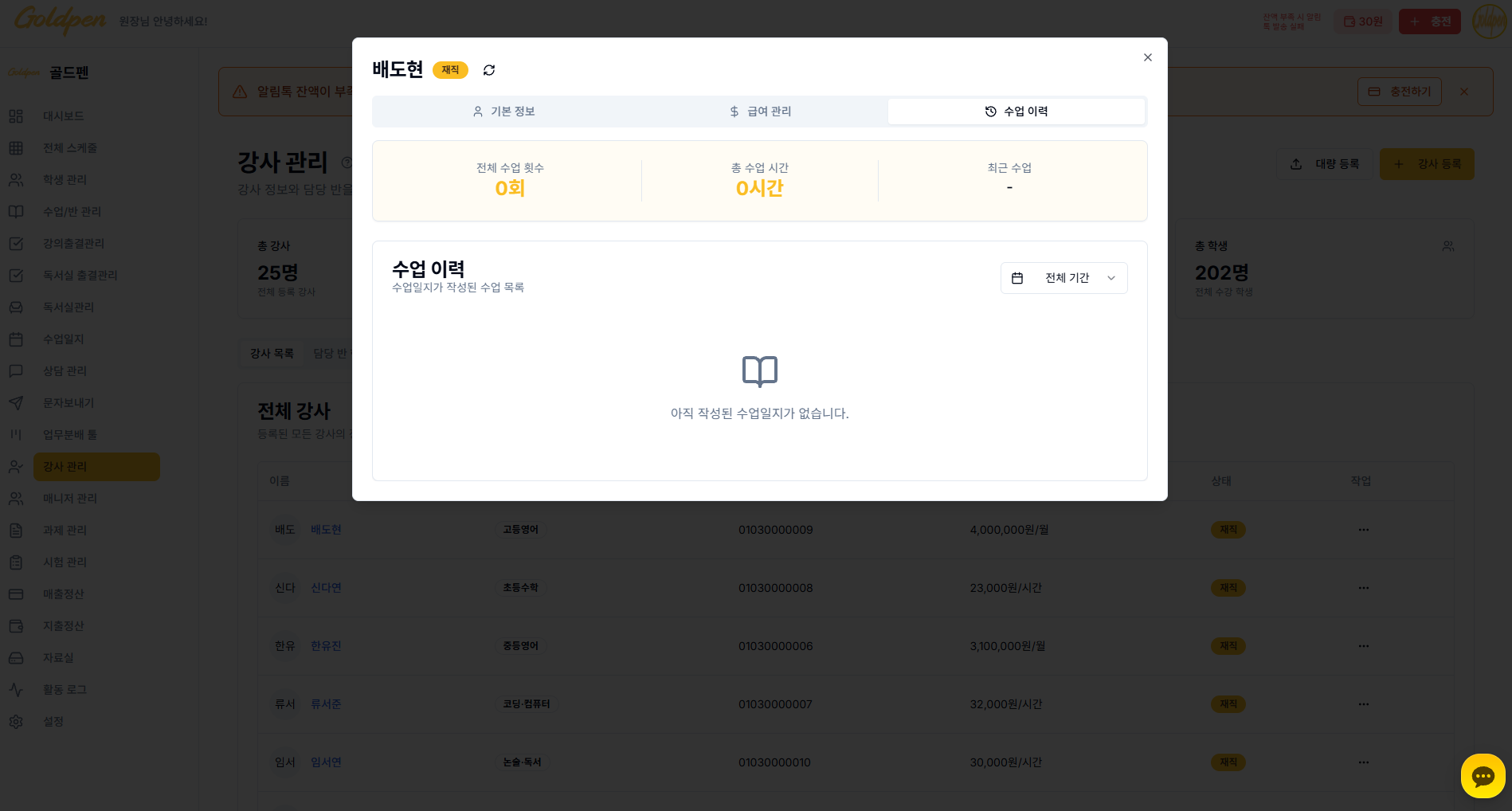Open 설정 gear icon in sidebar
Image resolution: width=1512 pixels, height=811 pixels.
point(16,722)
